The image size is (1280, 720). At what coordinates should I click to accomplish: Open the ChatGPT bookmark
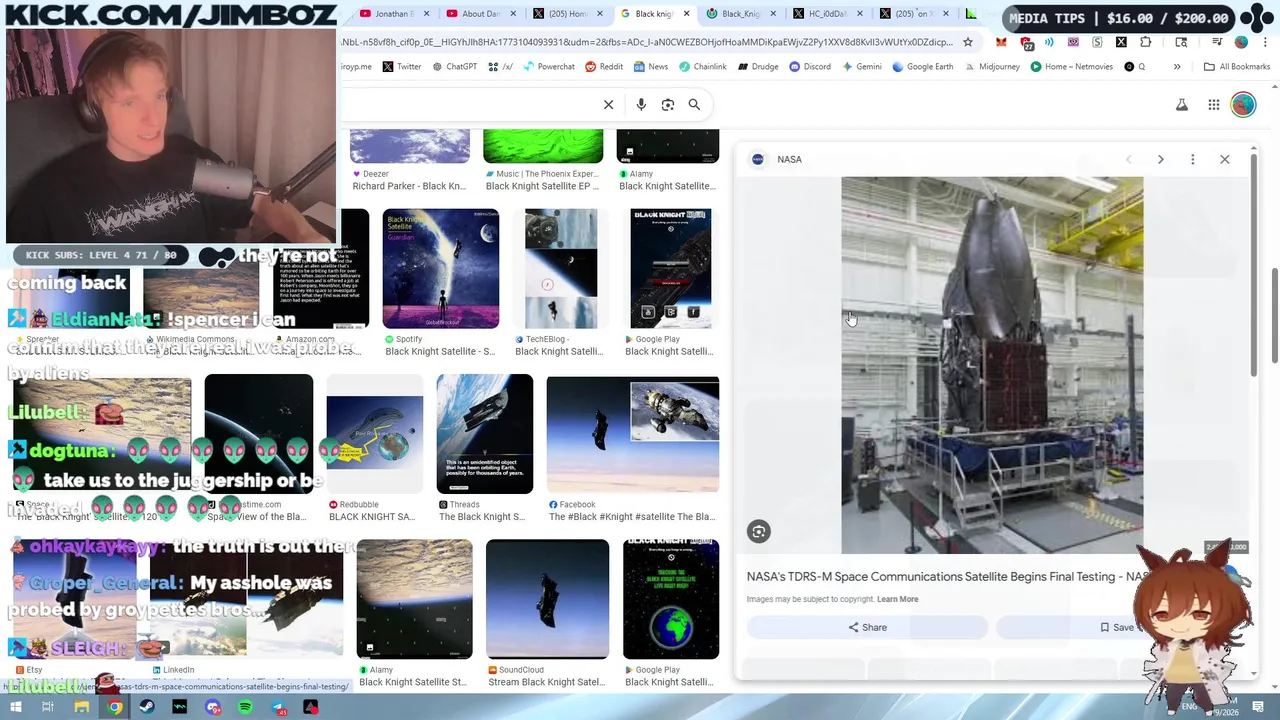tap(455, 67)
